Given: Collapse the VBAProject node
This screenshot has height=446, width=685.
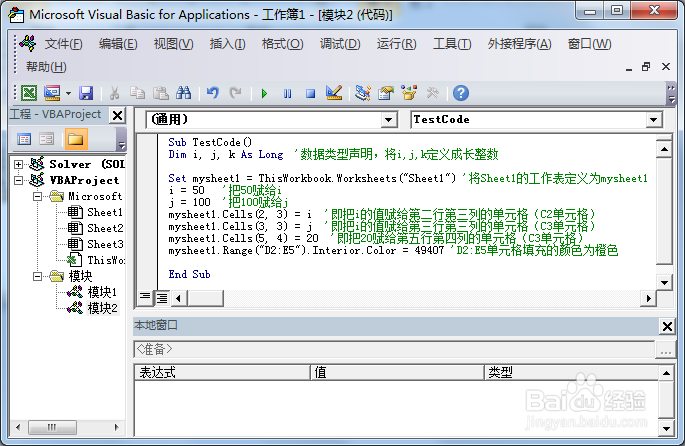Looking at the screenshot, I should coord(18,180).
